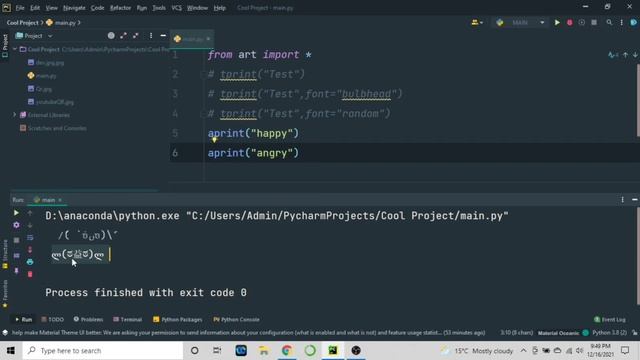The width and height of the screenshot is (640, 360).
Task: Expand all in the Project panel
Action: pos(123,36)
